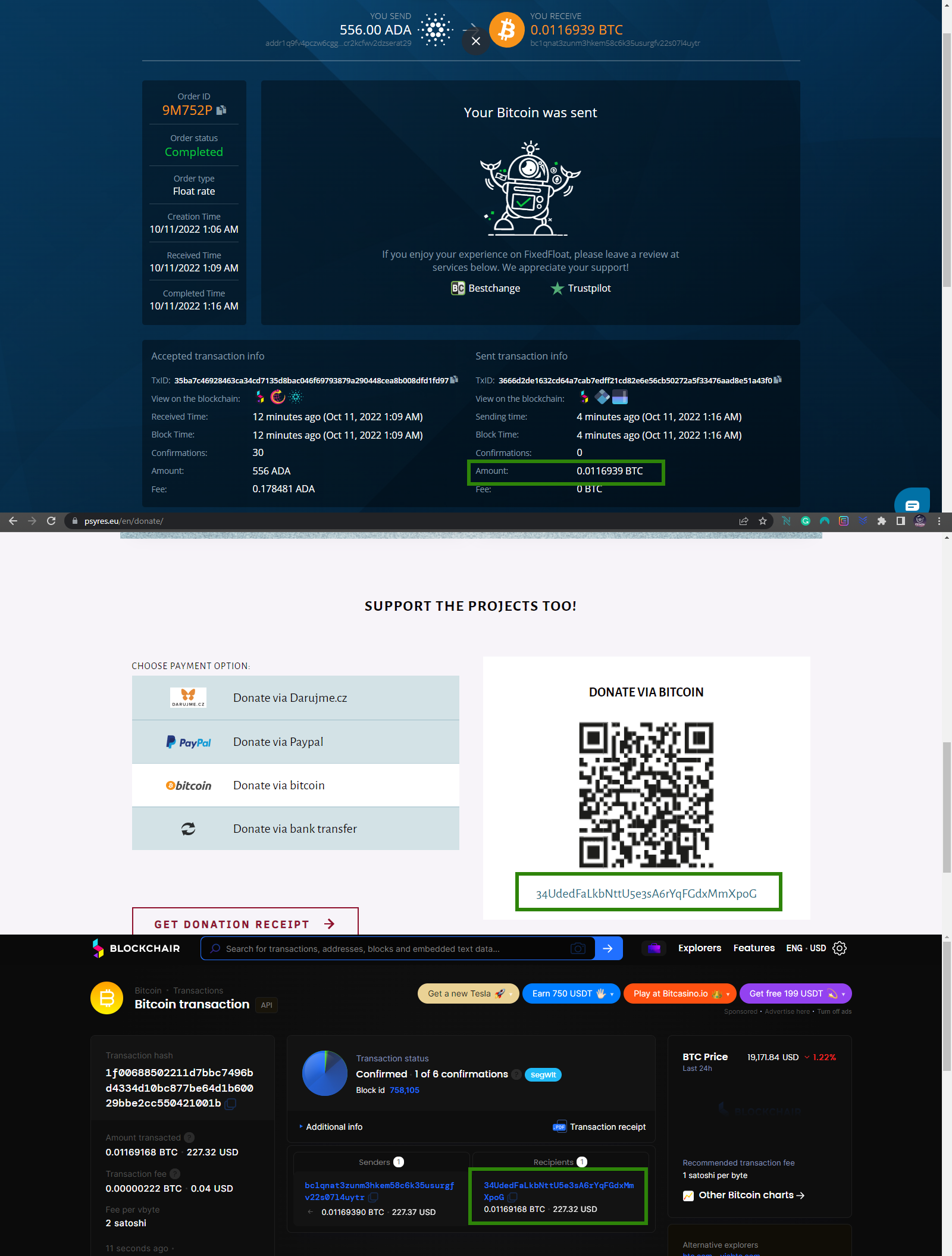Open the browser profile avatar
Viewport: 952px width, 1256px height.
click(x=920, y=521)
